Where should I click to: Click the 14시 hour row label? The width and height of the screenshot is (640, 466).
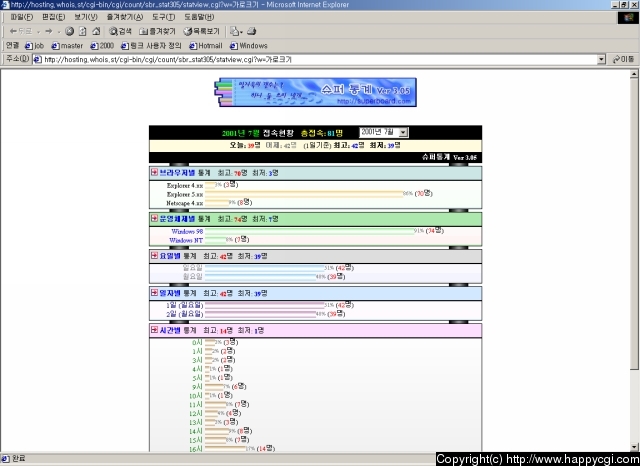point(196,431)
